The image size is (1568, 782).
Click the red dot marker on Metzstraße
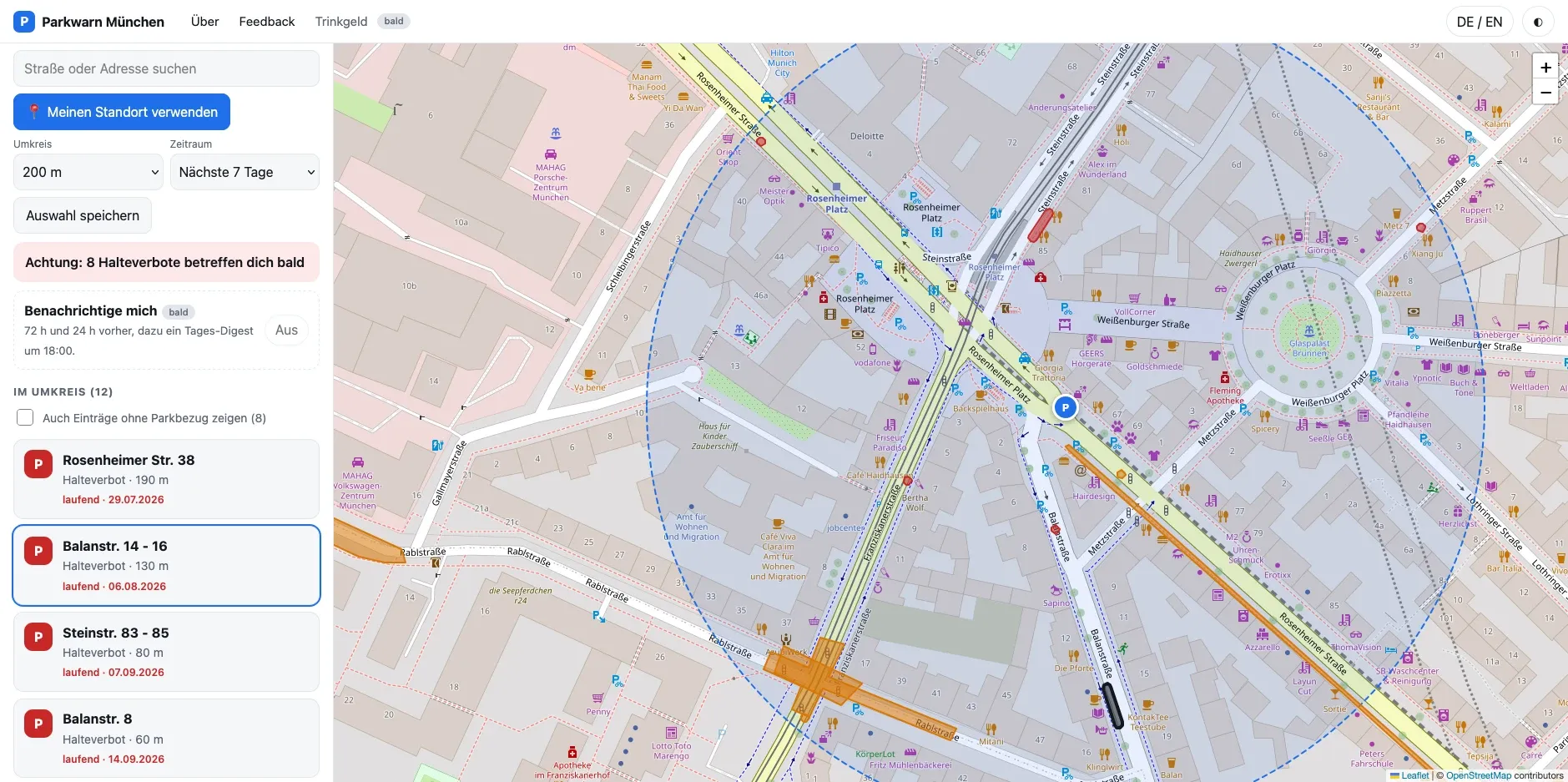click(1421, 227)
